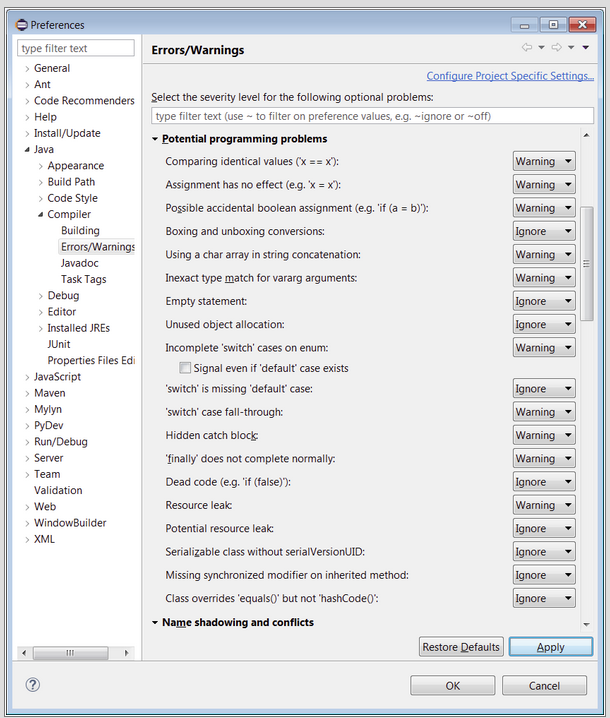Expand Name shadowing and conflicts section

[x=155, y=622]
